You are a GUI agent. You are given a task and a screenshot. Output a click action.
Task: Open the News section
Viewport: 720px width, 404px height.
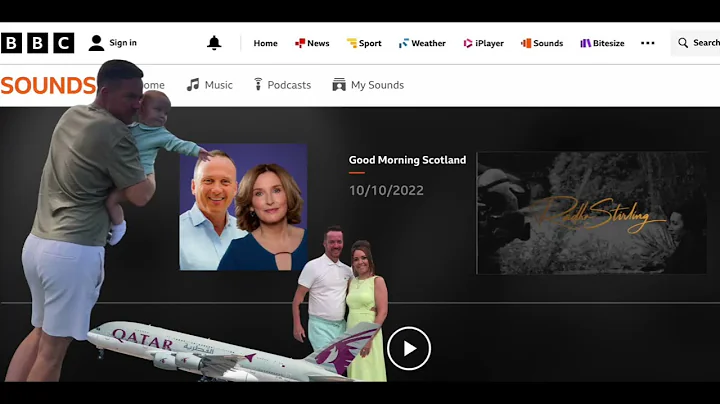312,43
